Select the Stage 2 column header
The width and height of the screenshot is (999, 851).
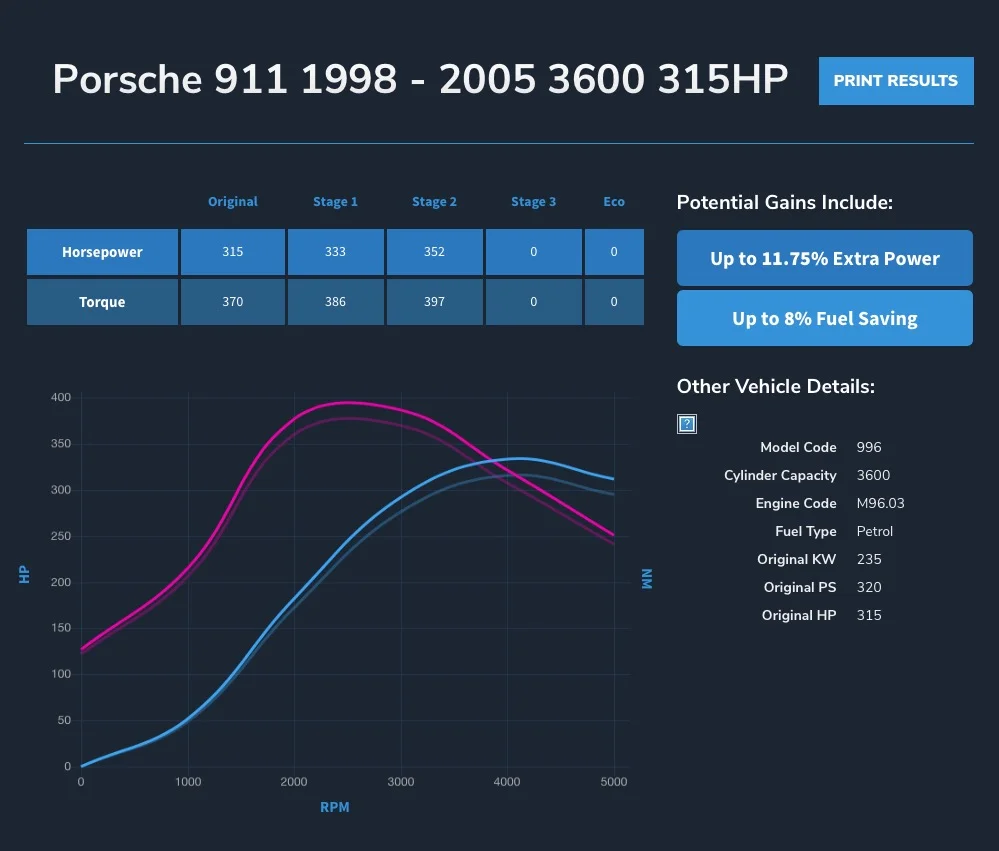(x=435, y=201)
